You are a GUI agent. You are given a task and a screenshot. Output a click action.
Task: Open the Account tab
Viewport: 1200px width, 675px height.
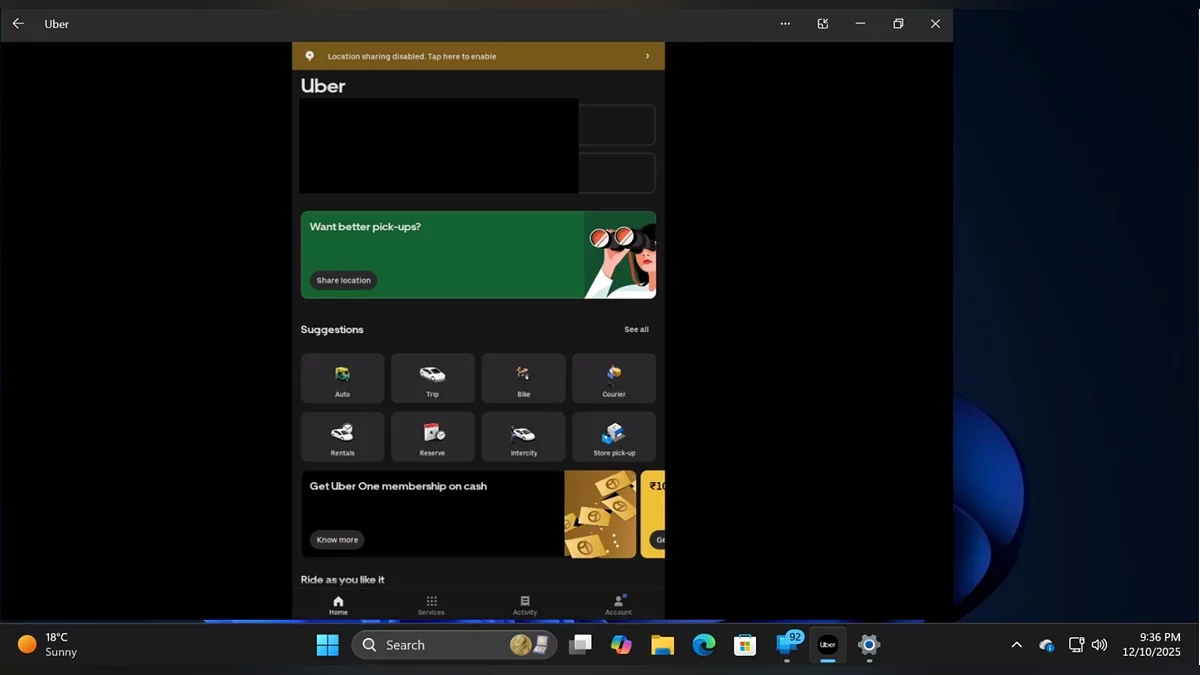tap(618, 605)
